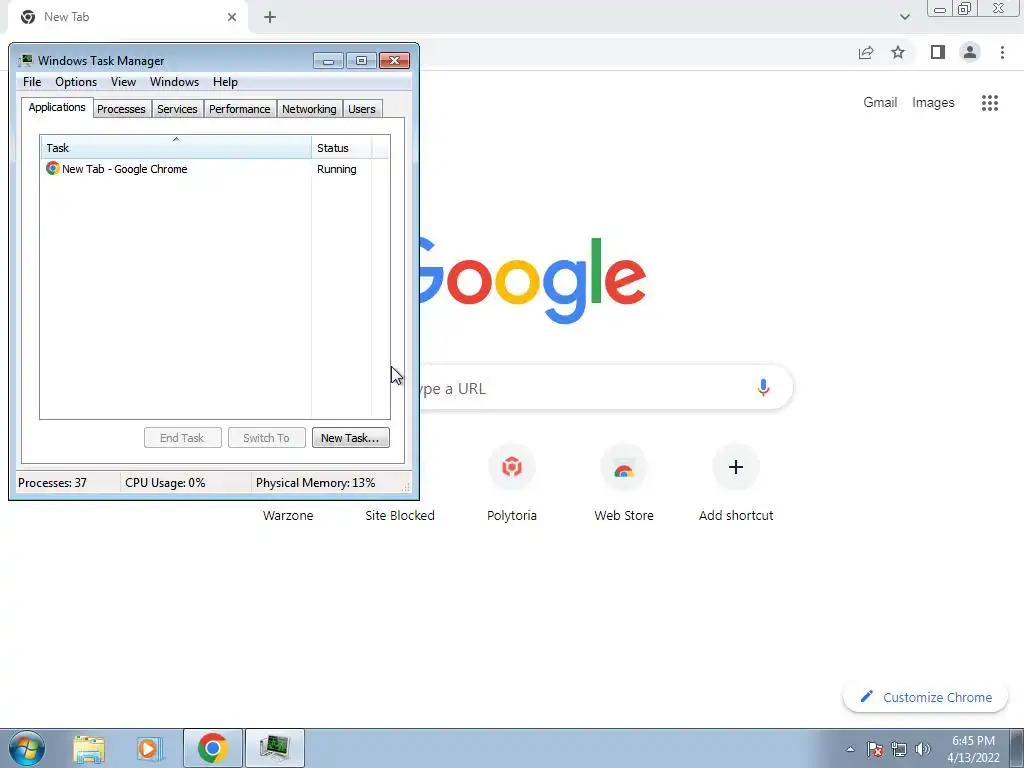Select the Networking tab
The height and width of the screenshot is (768, 1024).
pos(309,109)
